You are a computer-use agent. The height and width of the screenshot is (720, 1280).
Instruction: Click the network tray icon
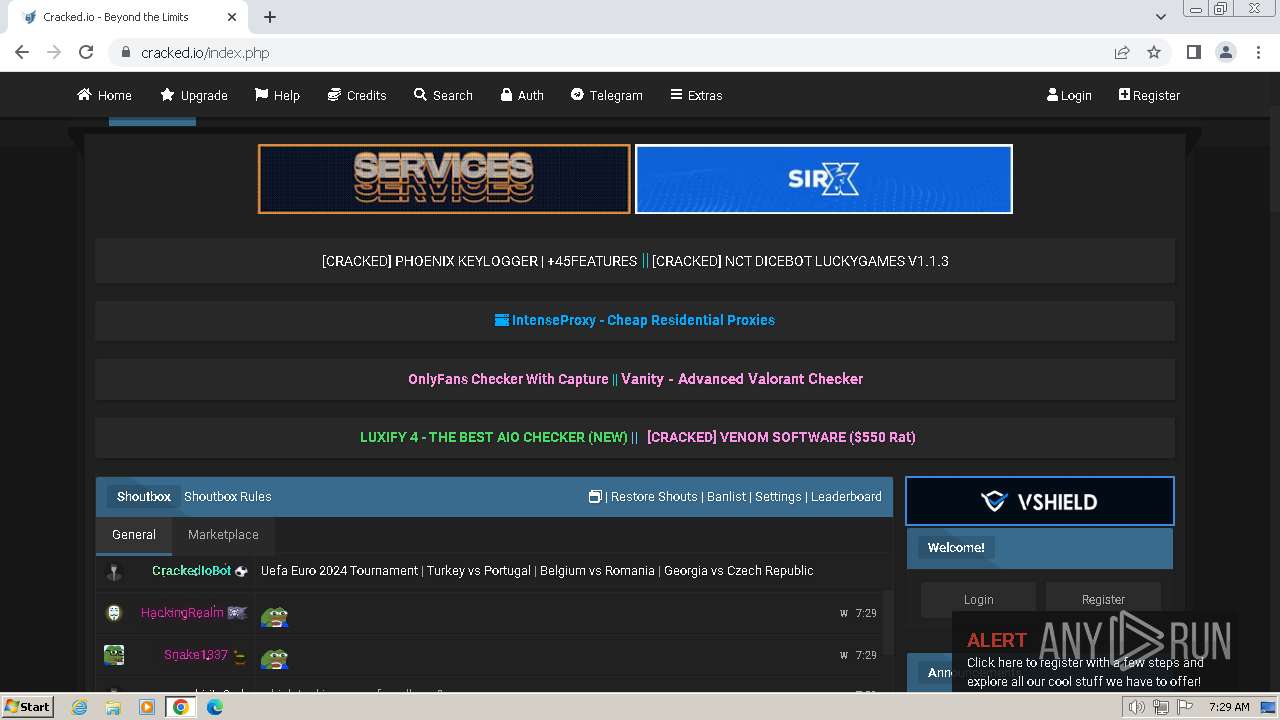[1161, 707]
